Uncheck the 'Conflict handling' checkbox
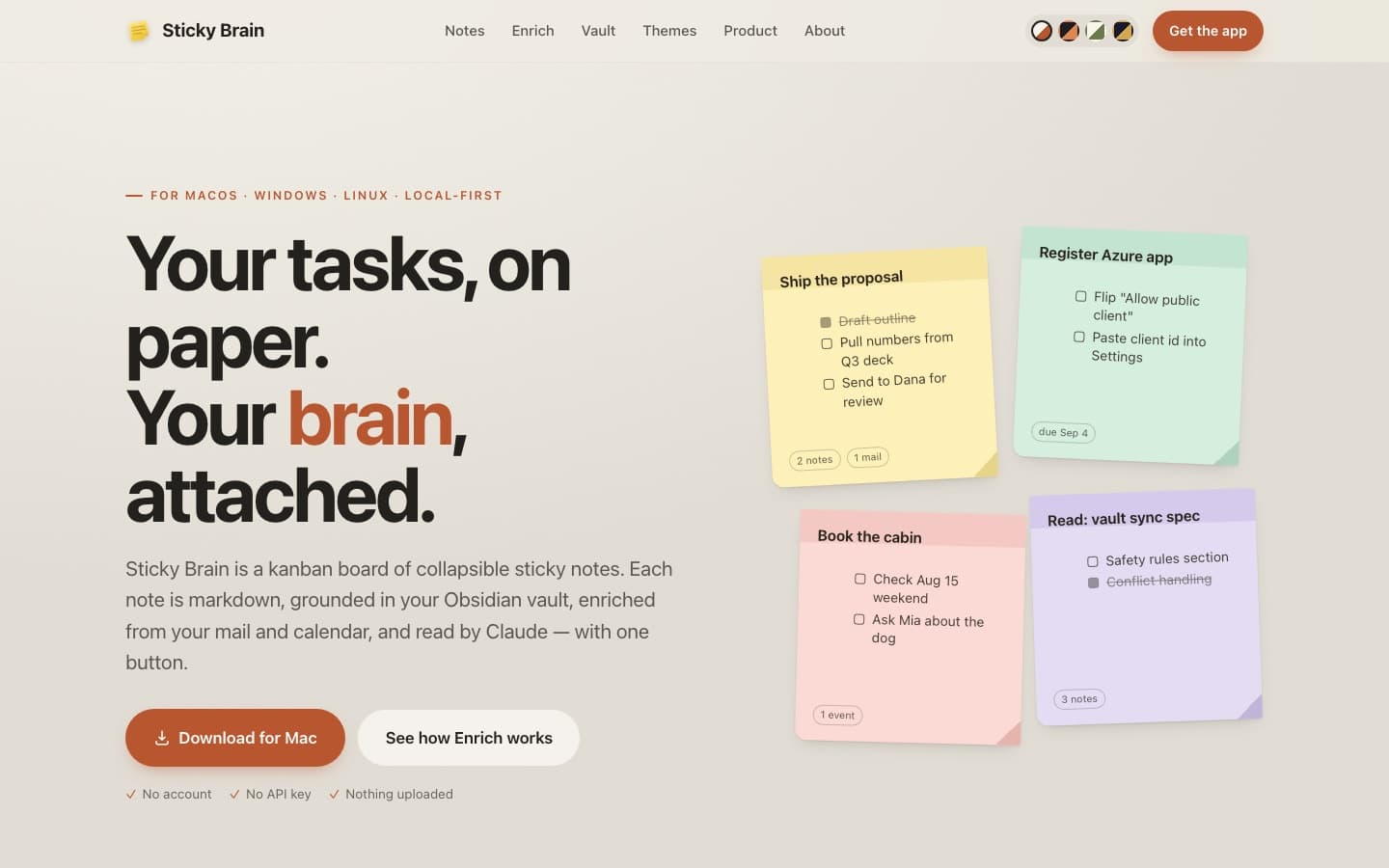Screen dimensions: 1389x868 coord(1093,583)
